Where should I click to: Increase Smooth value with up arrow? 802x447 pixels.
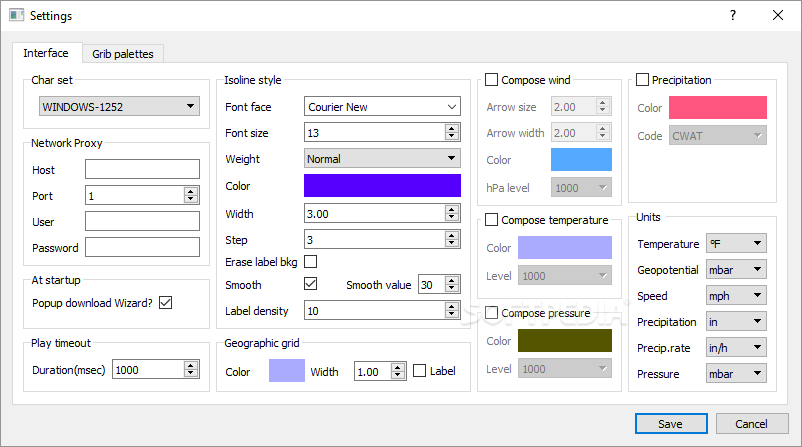tap(452, 281)
